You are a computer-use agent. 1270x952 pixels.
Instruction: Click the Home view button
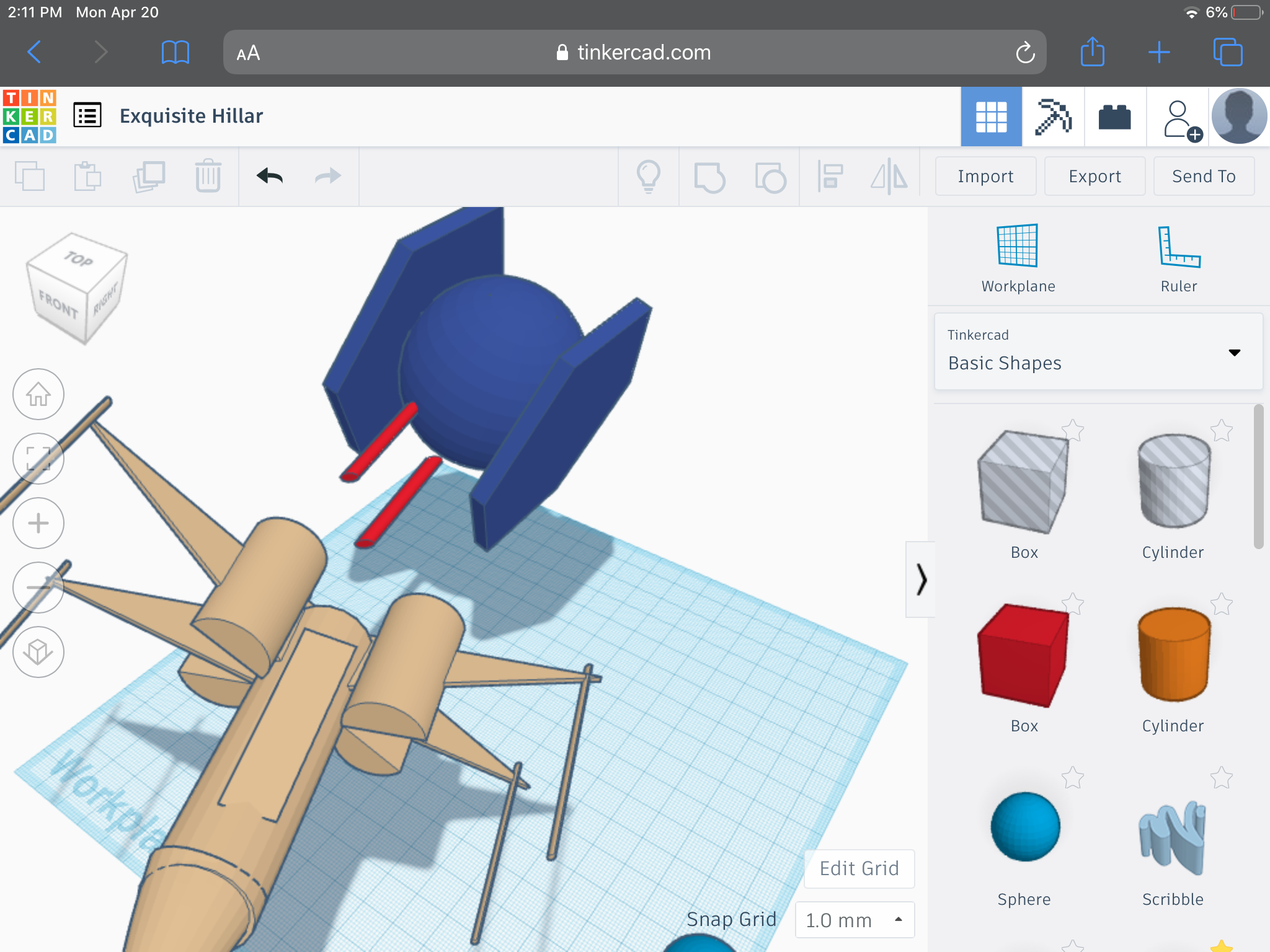point(38,394)
